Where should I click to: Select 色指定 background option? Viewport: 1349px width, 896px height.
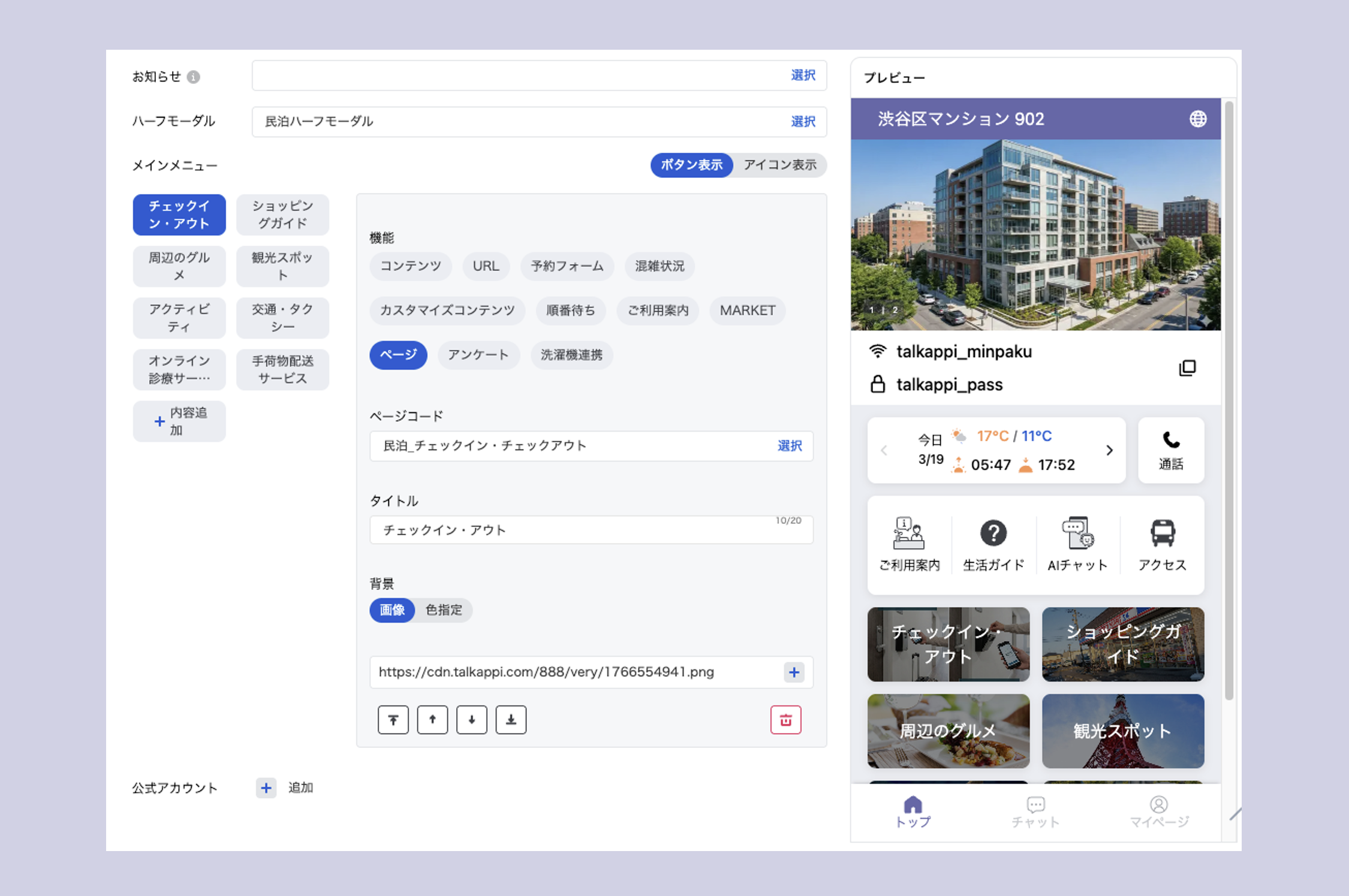click(x=444, y=610)
